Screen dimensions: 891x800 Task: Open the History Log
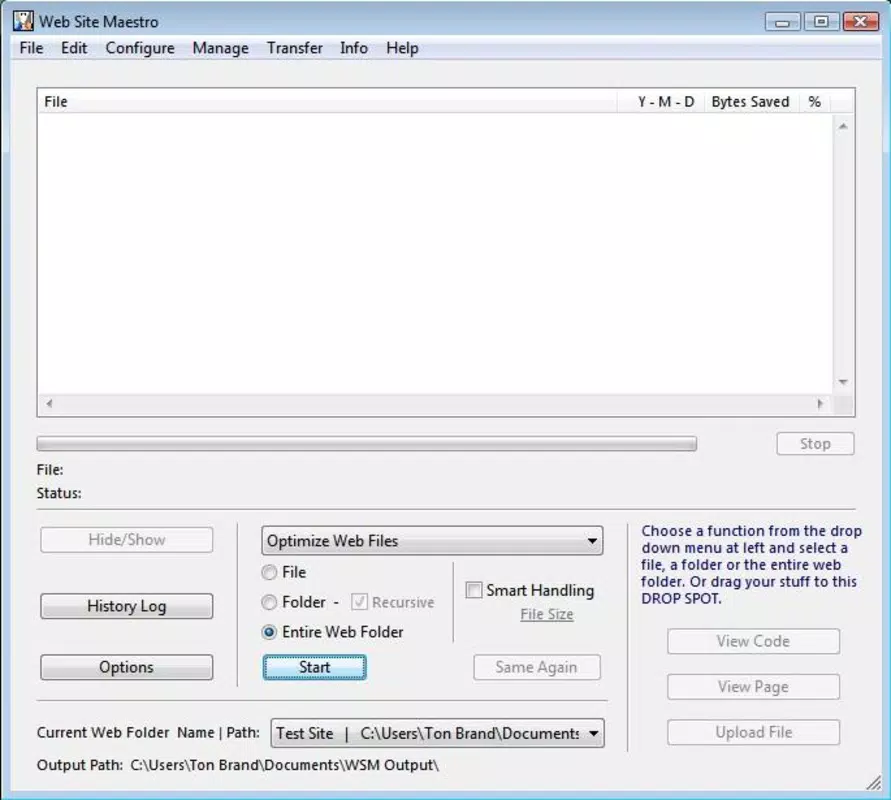click(x=127, y=606)
